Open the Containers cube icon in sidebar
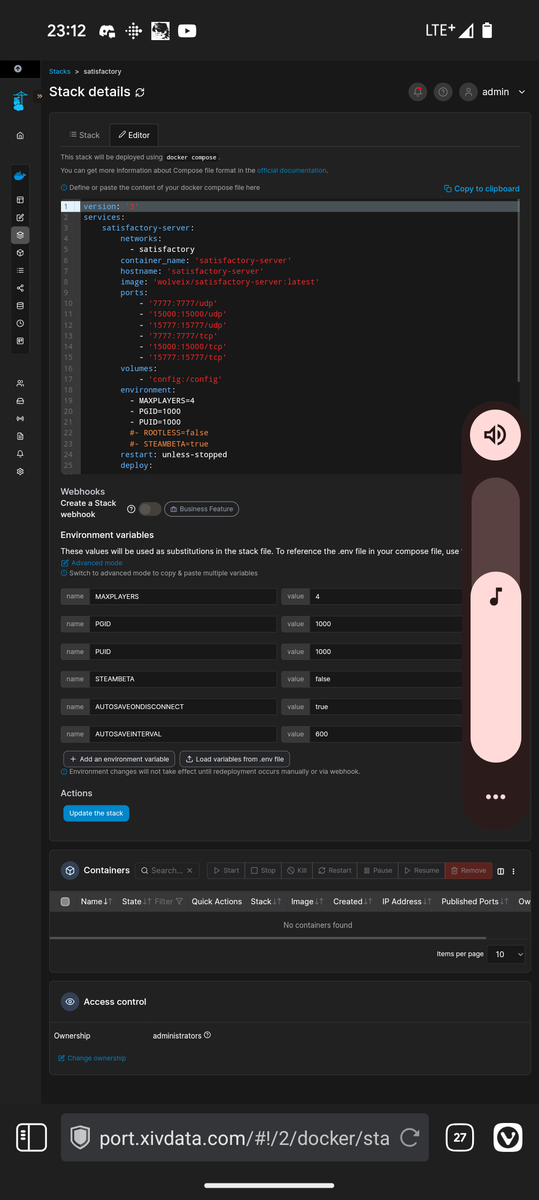The width and height of the screenshot is (539, 1200). tap(20, 253)
